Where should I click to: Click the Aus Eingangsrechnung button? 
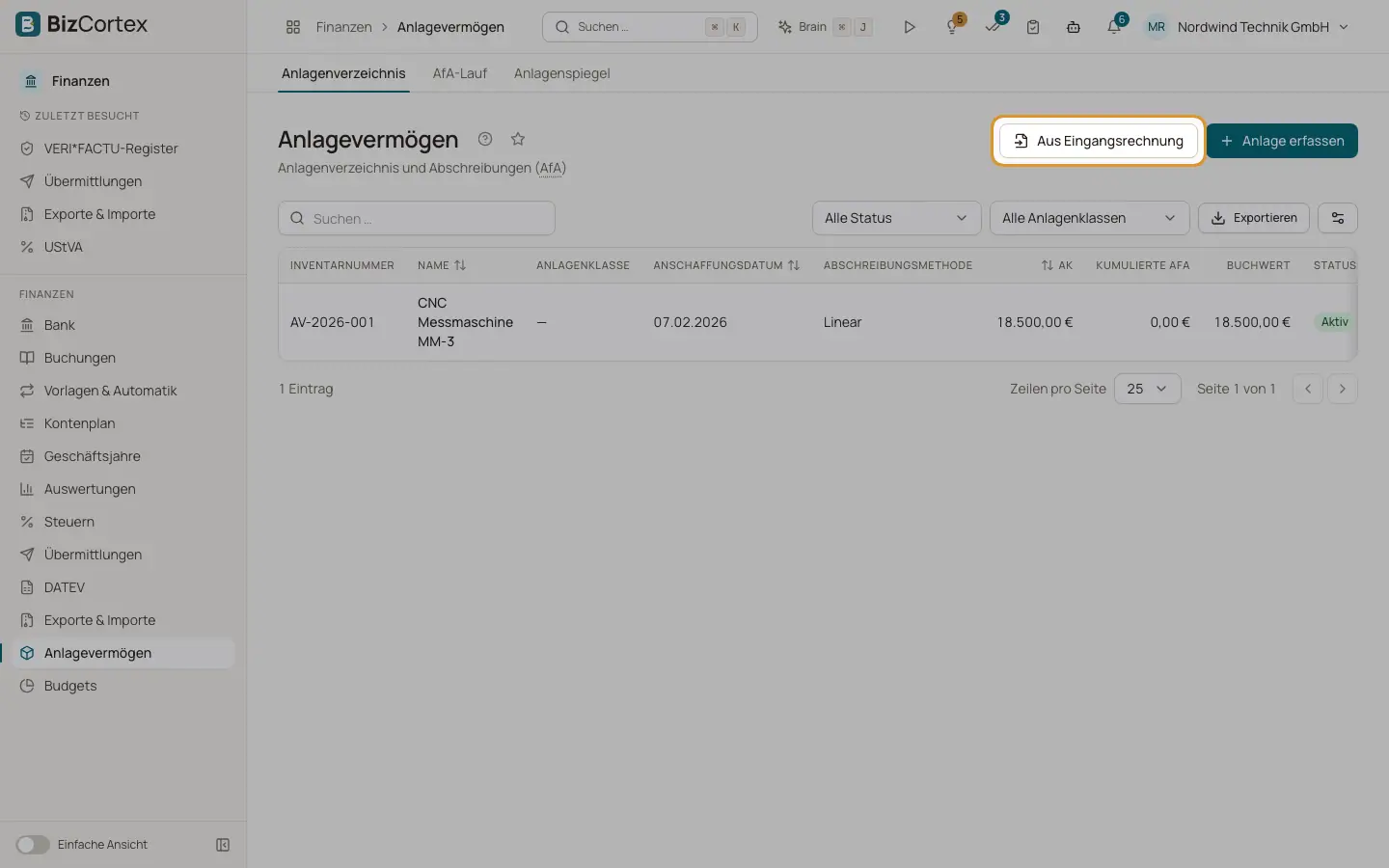click(x=1099, y=141)
